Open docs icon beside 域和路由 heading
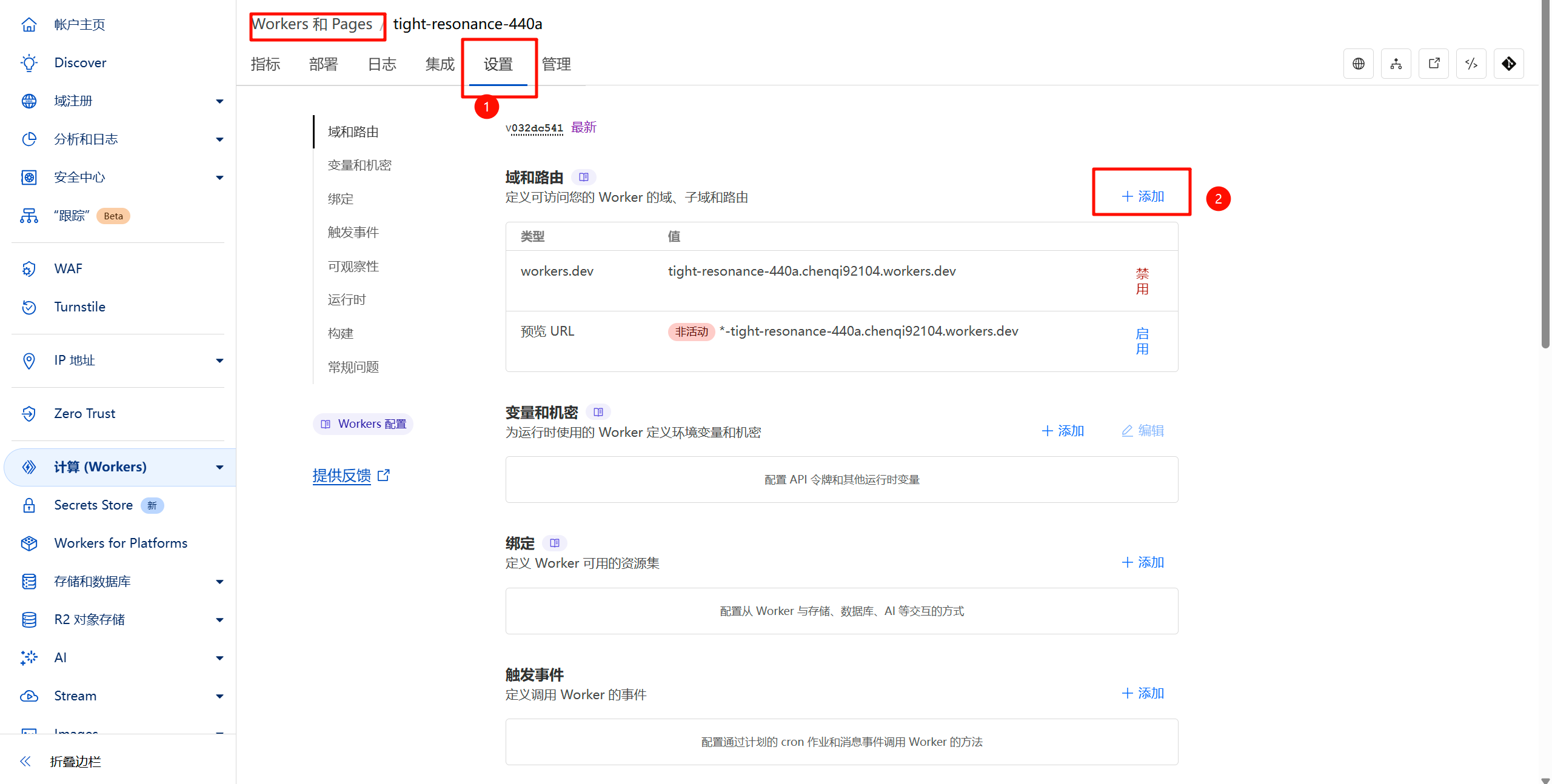 [x=584, y=177]
